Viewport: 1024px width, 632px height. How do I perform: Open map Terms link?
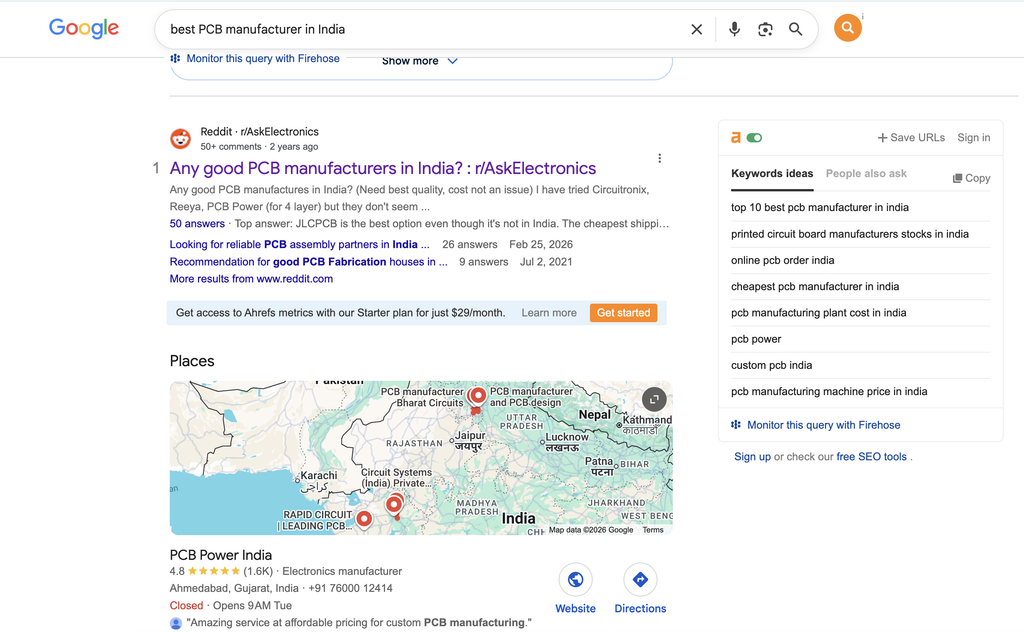click(x=652, y=530)
